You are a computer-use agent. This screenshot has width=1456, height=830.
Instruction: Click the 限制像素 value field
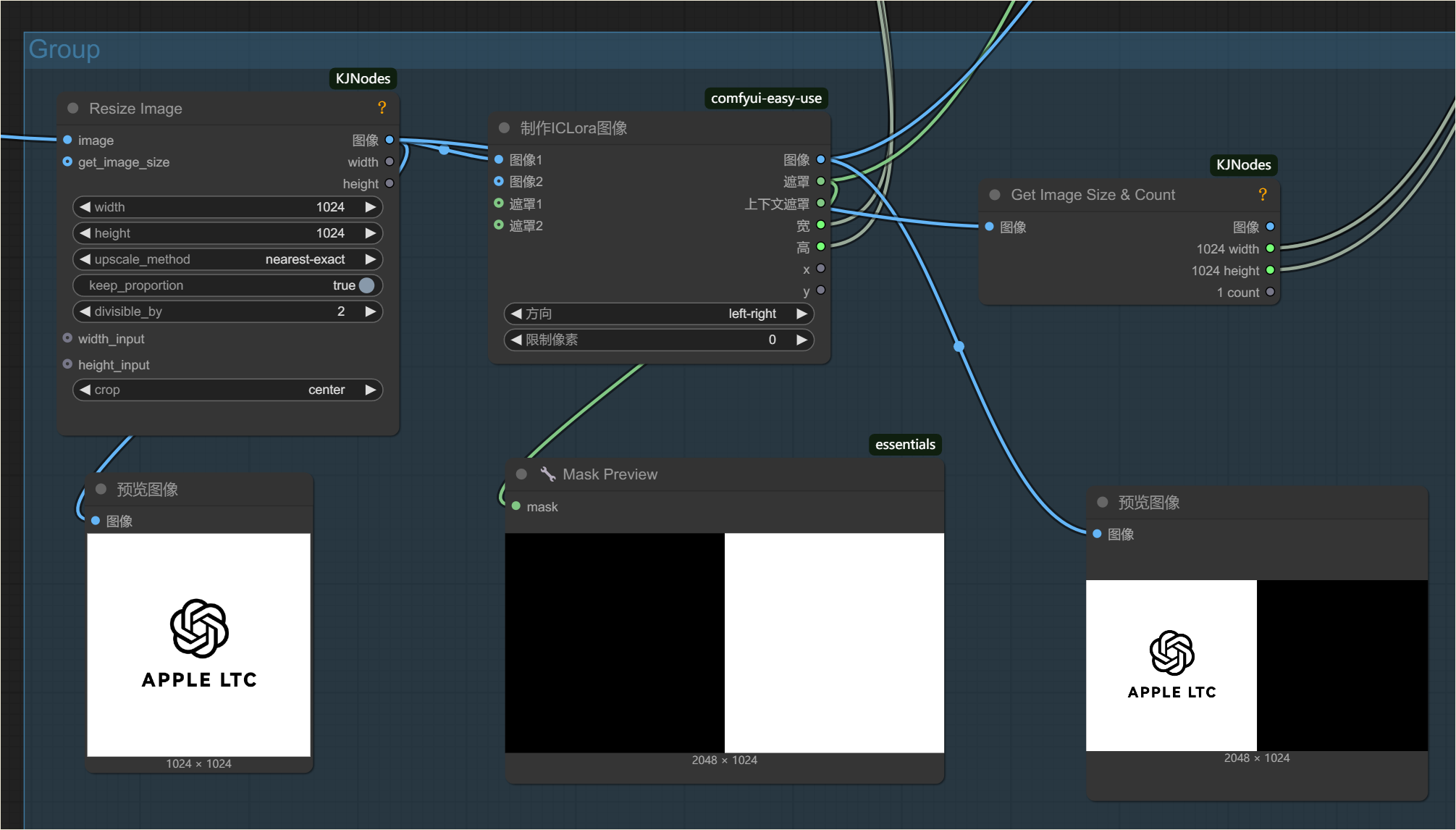(x=659, y=340)
